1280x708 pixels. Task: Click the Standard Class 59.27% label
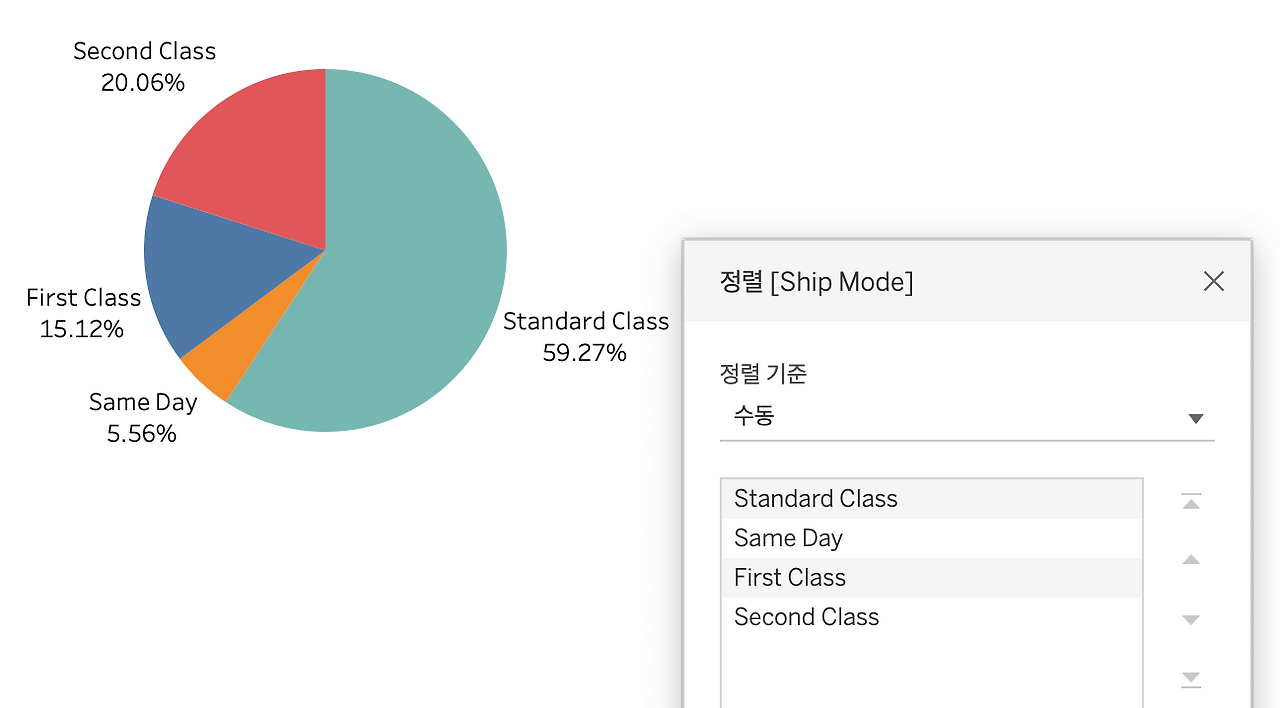pos(586,336)
